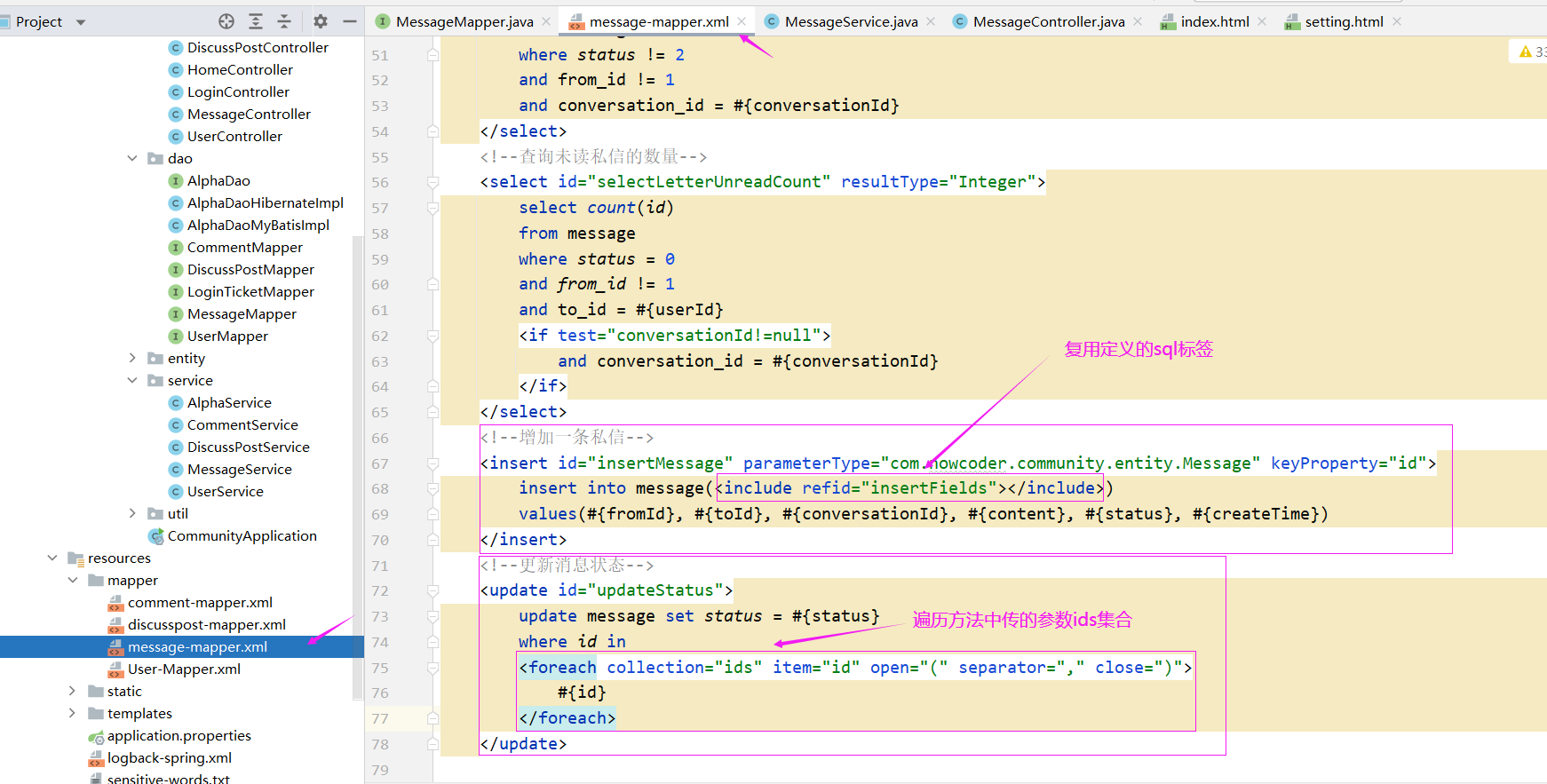Click the comment-mapper.xml file icon
Image resolution: width=1547 pixels, height=784 pixels.
click(x=115, y=603)
